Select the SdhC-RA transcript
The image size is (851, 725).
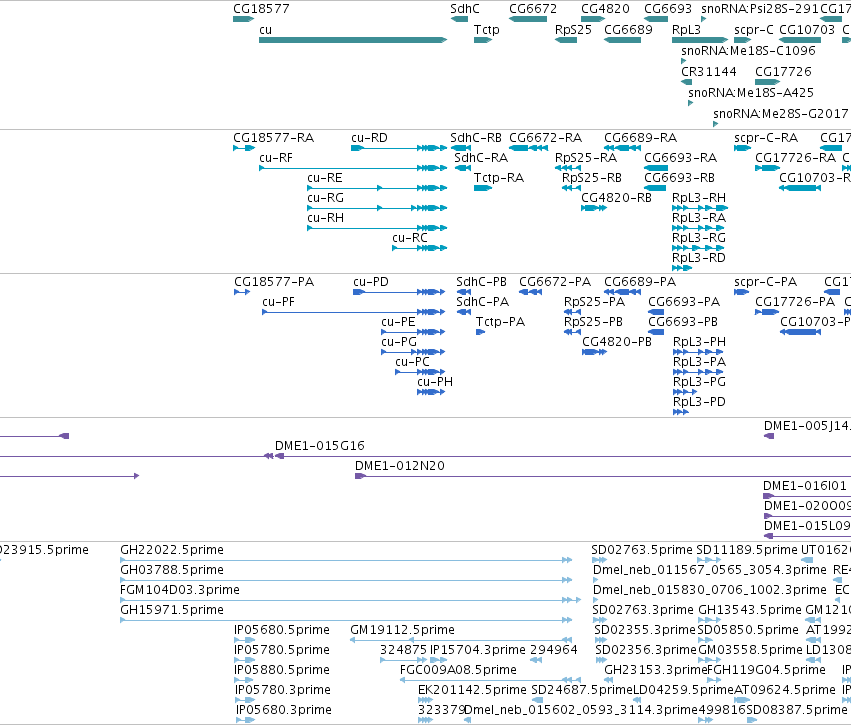click(462, 168)
